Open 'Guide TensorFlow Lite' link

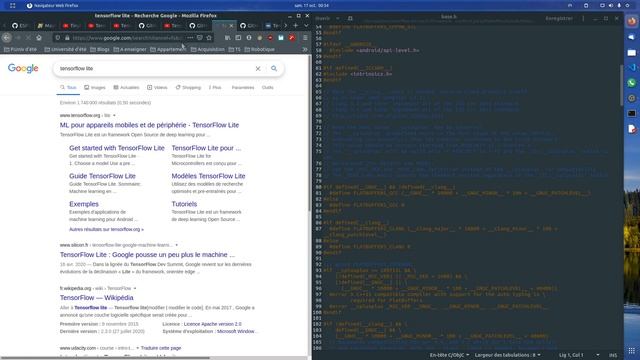pyautogui.click(x=102, y=176)
